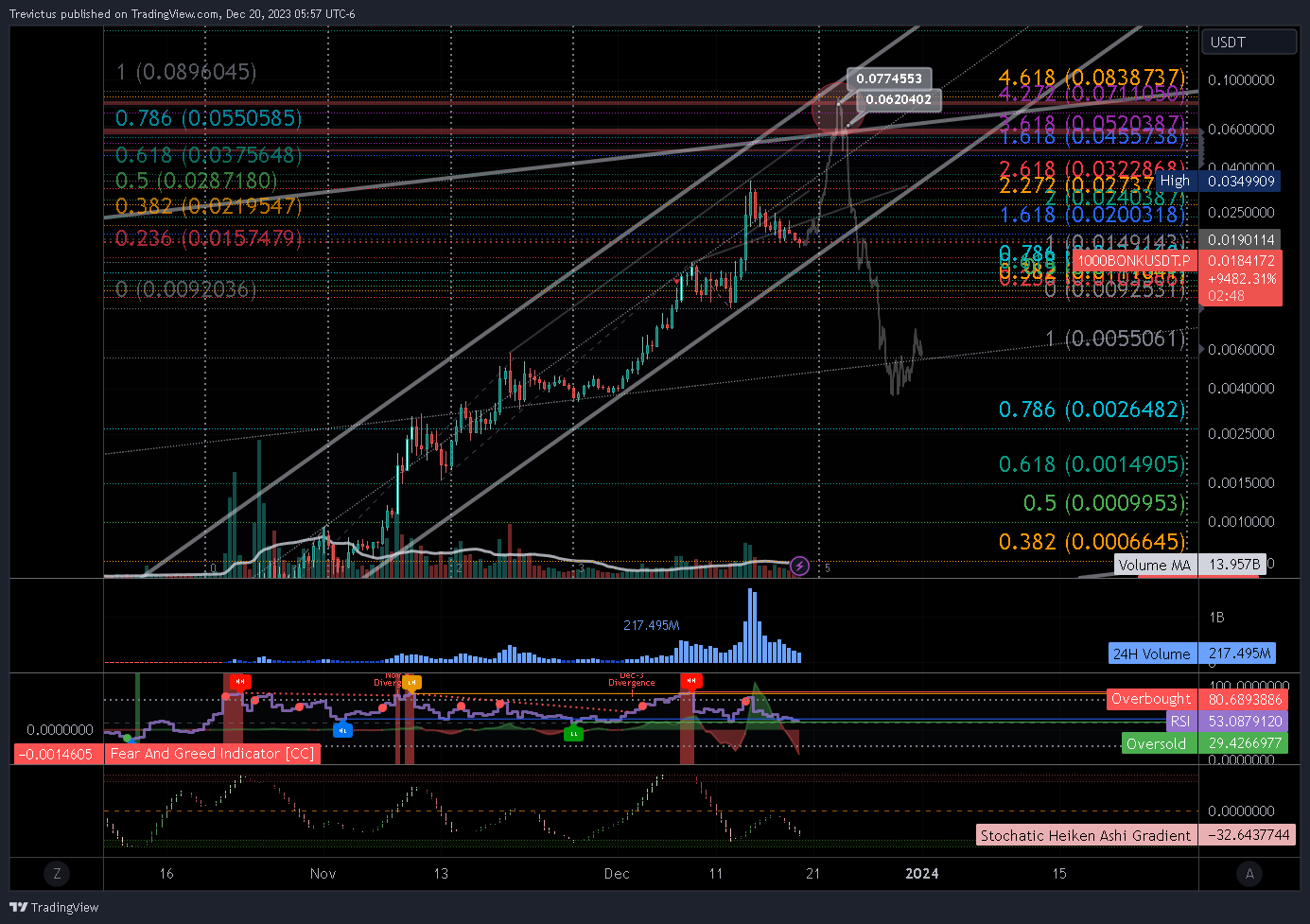Click the purple lightning bolt icon
1310x924 pixels.
click(799, 566)
